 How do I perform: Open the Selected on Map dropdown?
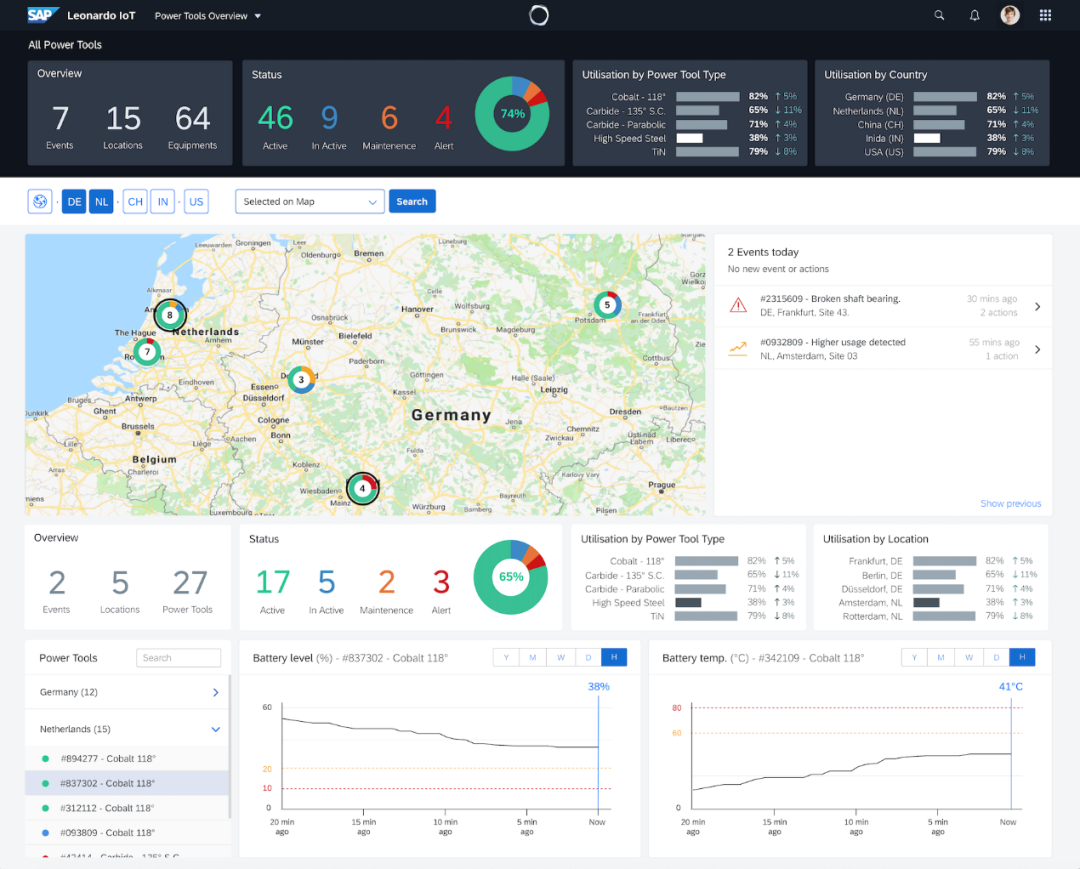310,201
